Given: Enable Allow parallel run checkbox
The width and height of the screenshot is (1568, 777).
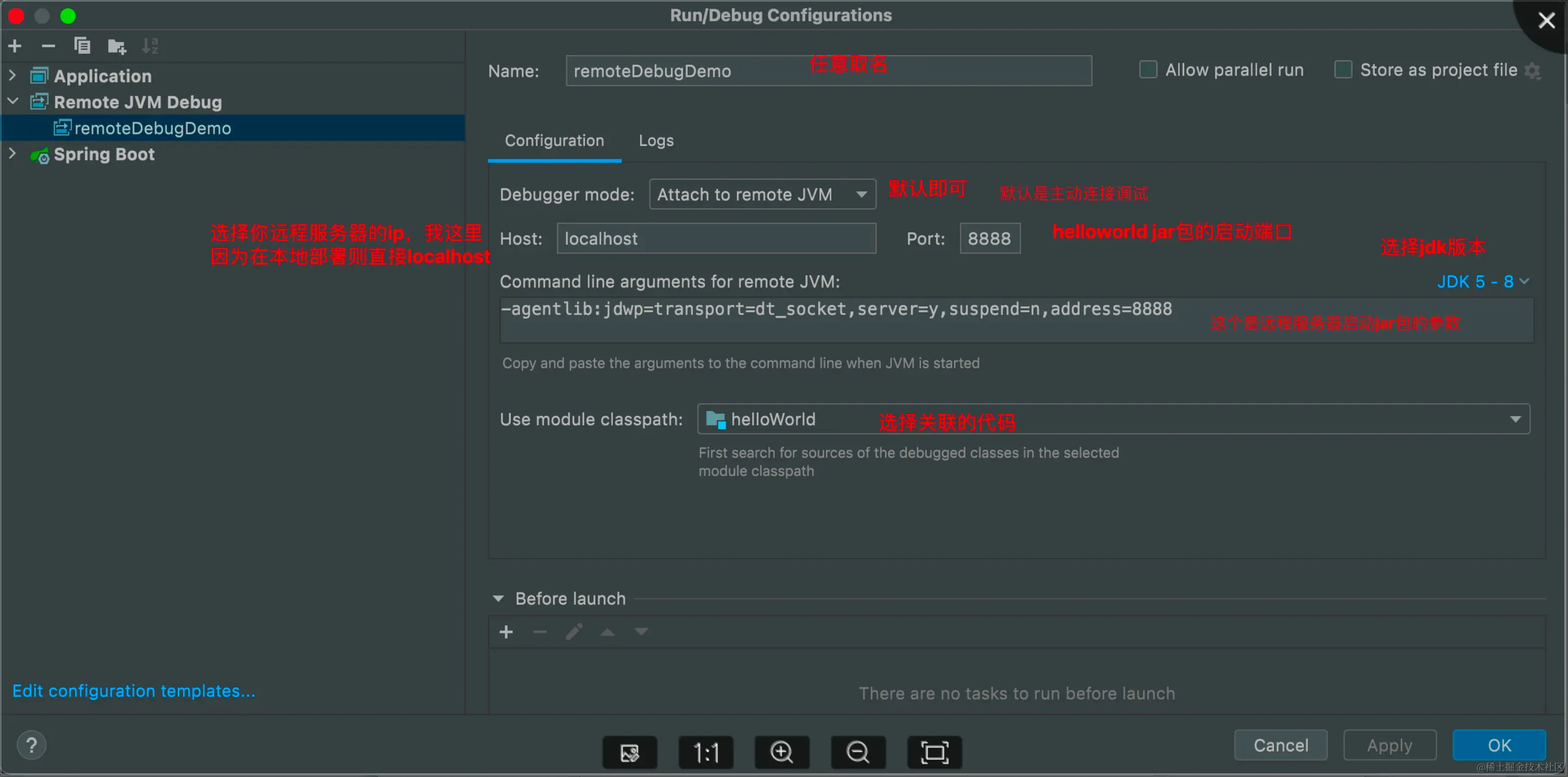Looking at the screenshot, I should (1148, 70).
